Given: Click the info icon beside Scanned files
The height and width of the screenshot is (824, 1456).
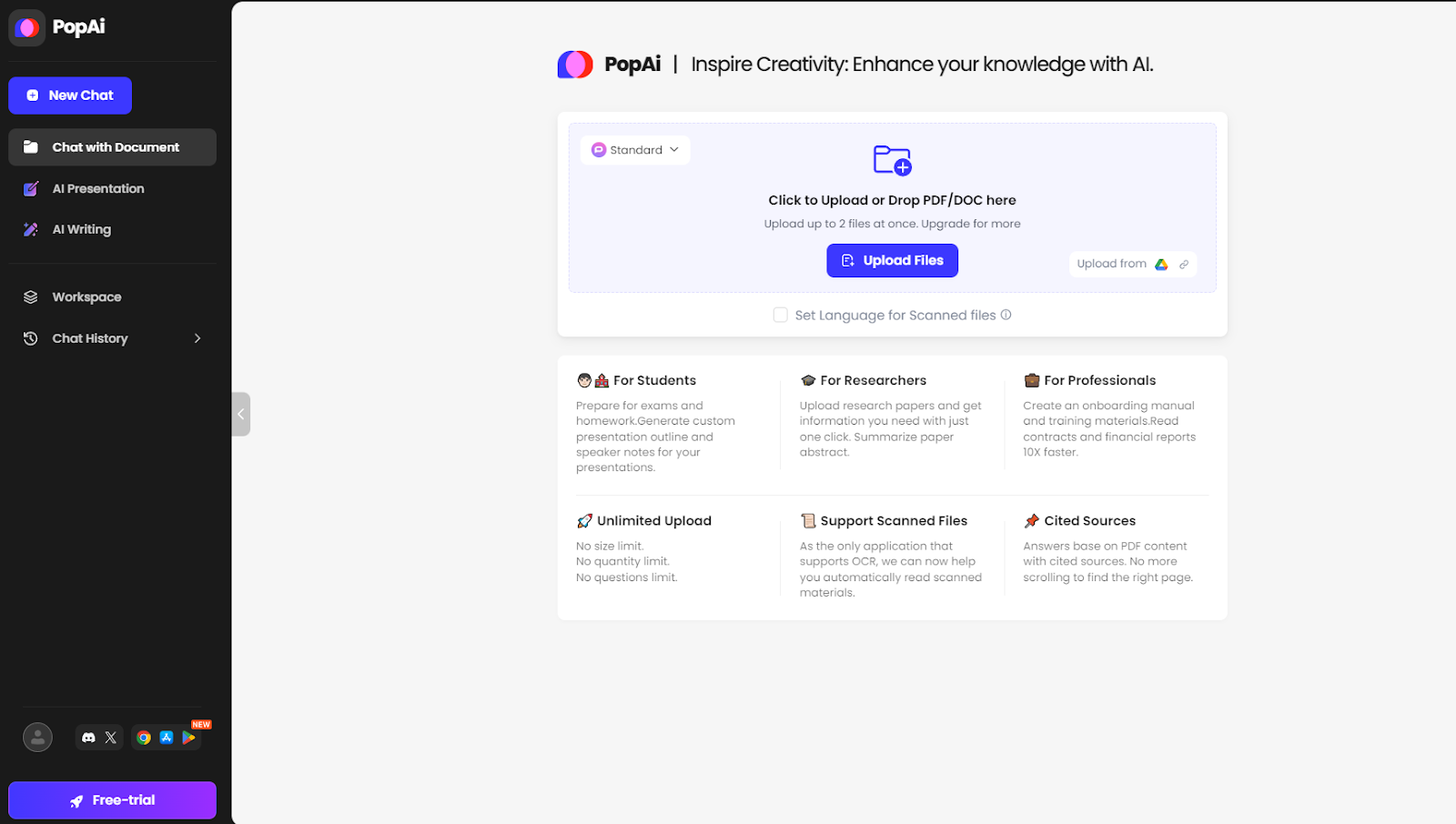Looking at the screenshot, I should pyautogui.click(x=1006, y=315).
